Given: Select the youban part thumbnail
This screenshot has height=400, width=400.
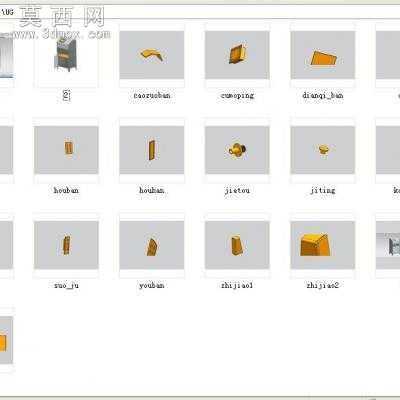Looking at the screenshot, I should click(152, 245).
